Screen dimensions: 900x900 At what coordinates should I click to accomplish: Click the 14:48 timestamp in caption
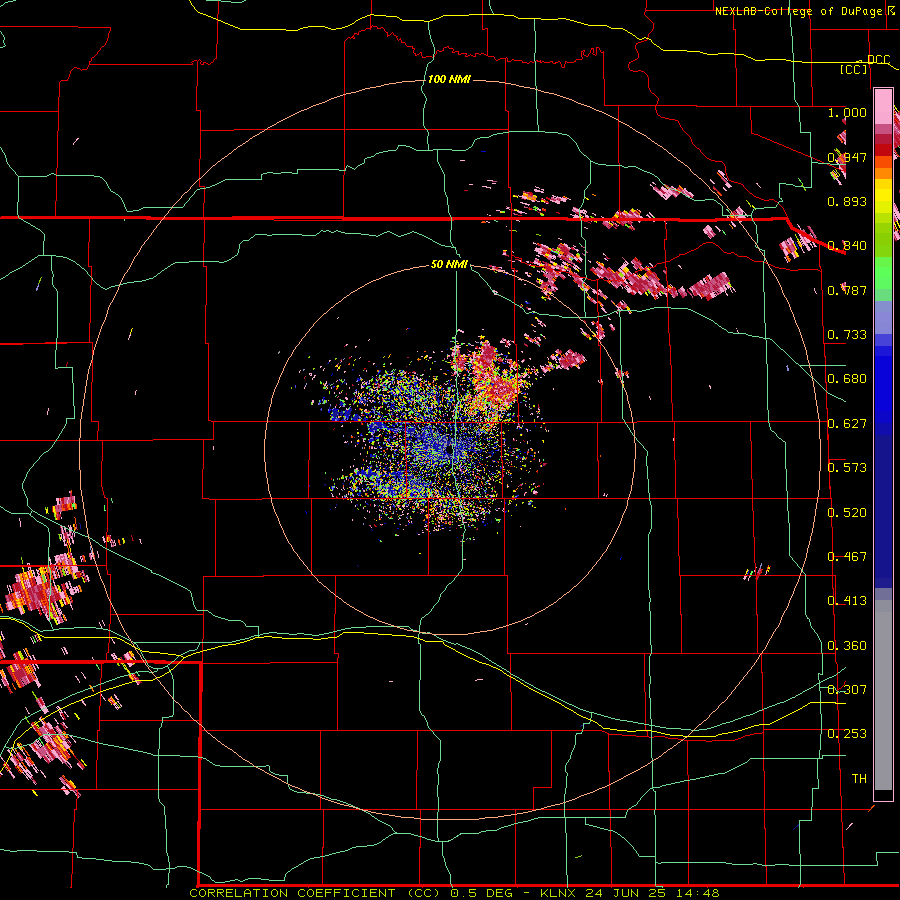click(x=697, y=893)
